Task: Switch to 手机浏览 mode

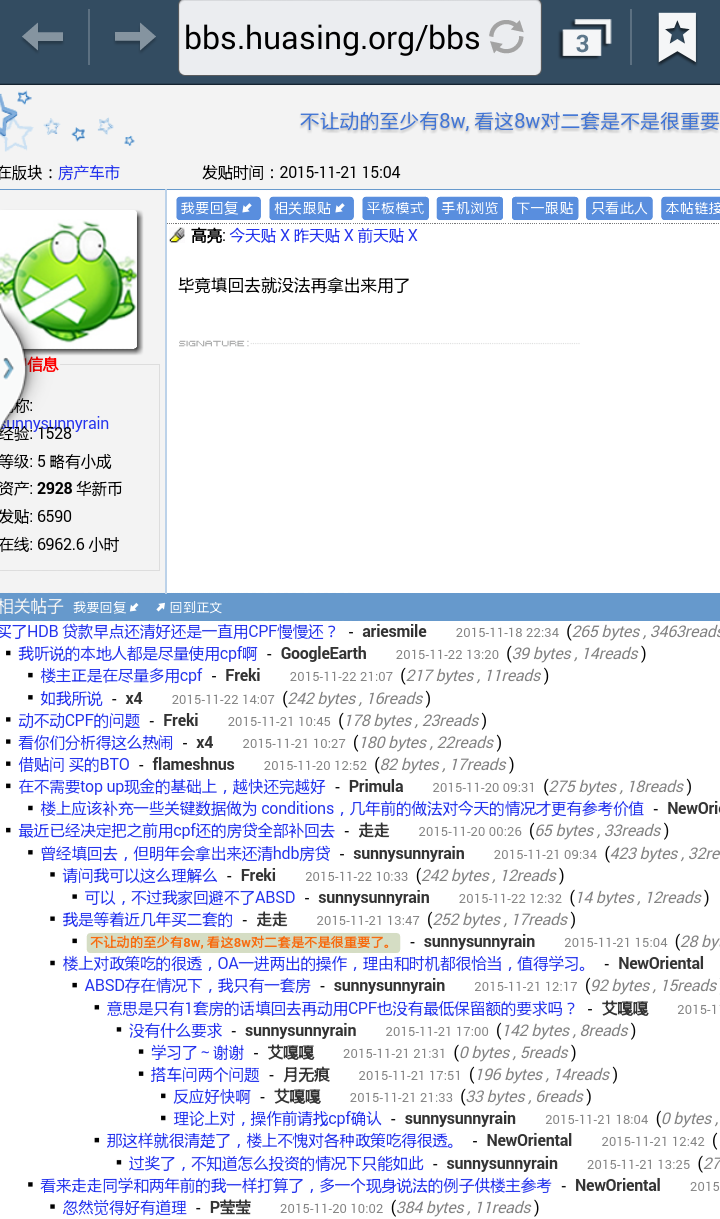Action: pyautogui.click(x=470, y=208)
